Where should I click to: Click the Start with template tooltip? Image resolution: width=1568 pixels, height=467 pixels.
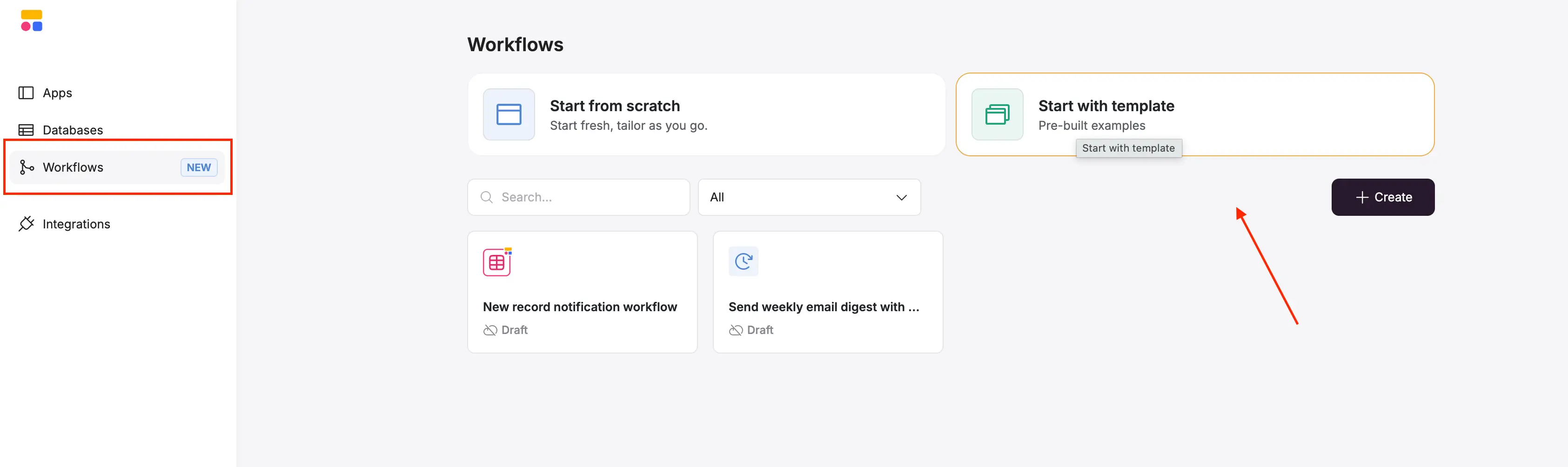pos(1128,148)
